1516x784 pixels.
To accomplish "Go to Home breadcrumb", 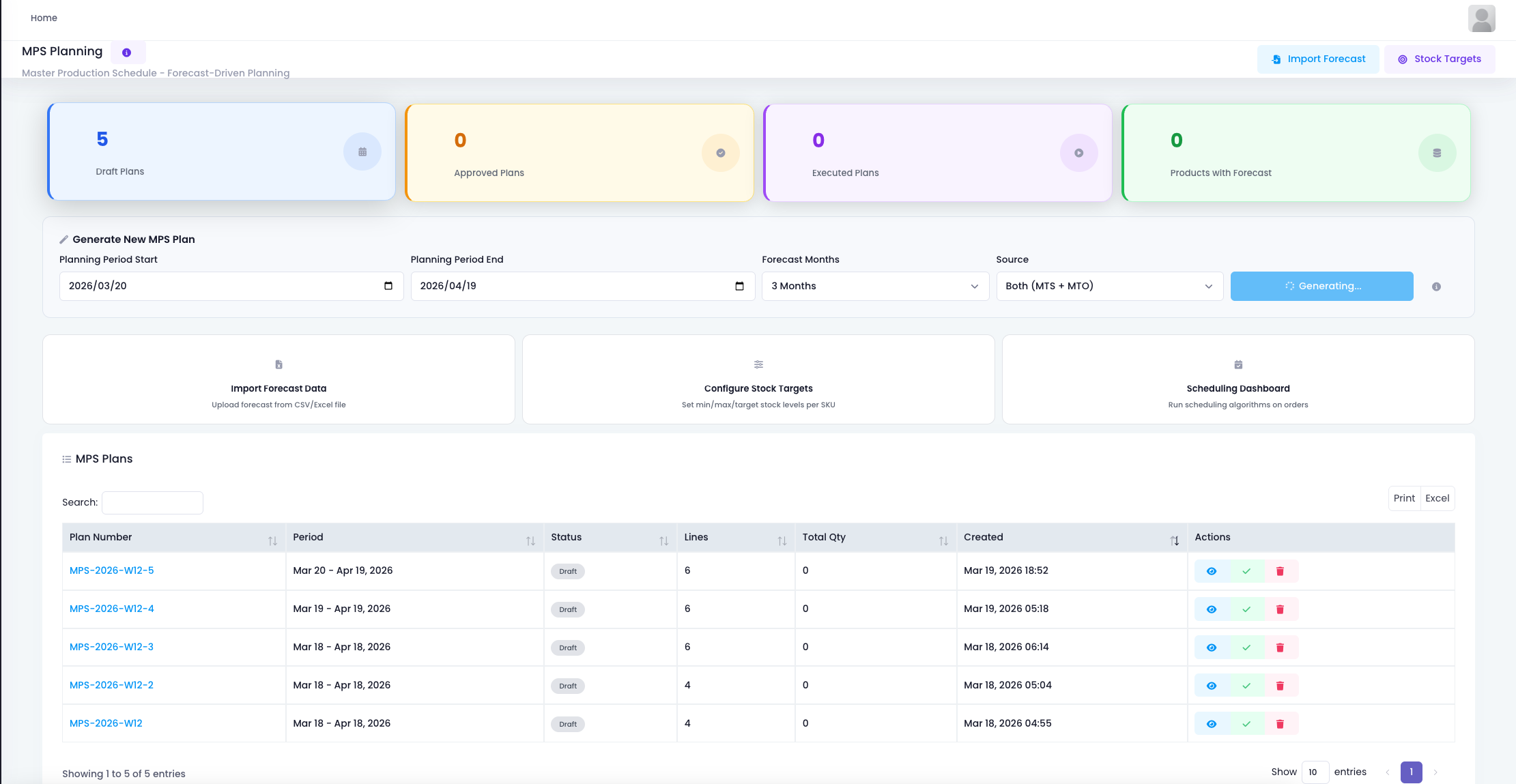I will (44, 18).
